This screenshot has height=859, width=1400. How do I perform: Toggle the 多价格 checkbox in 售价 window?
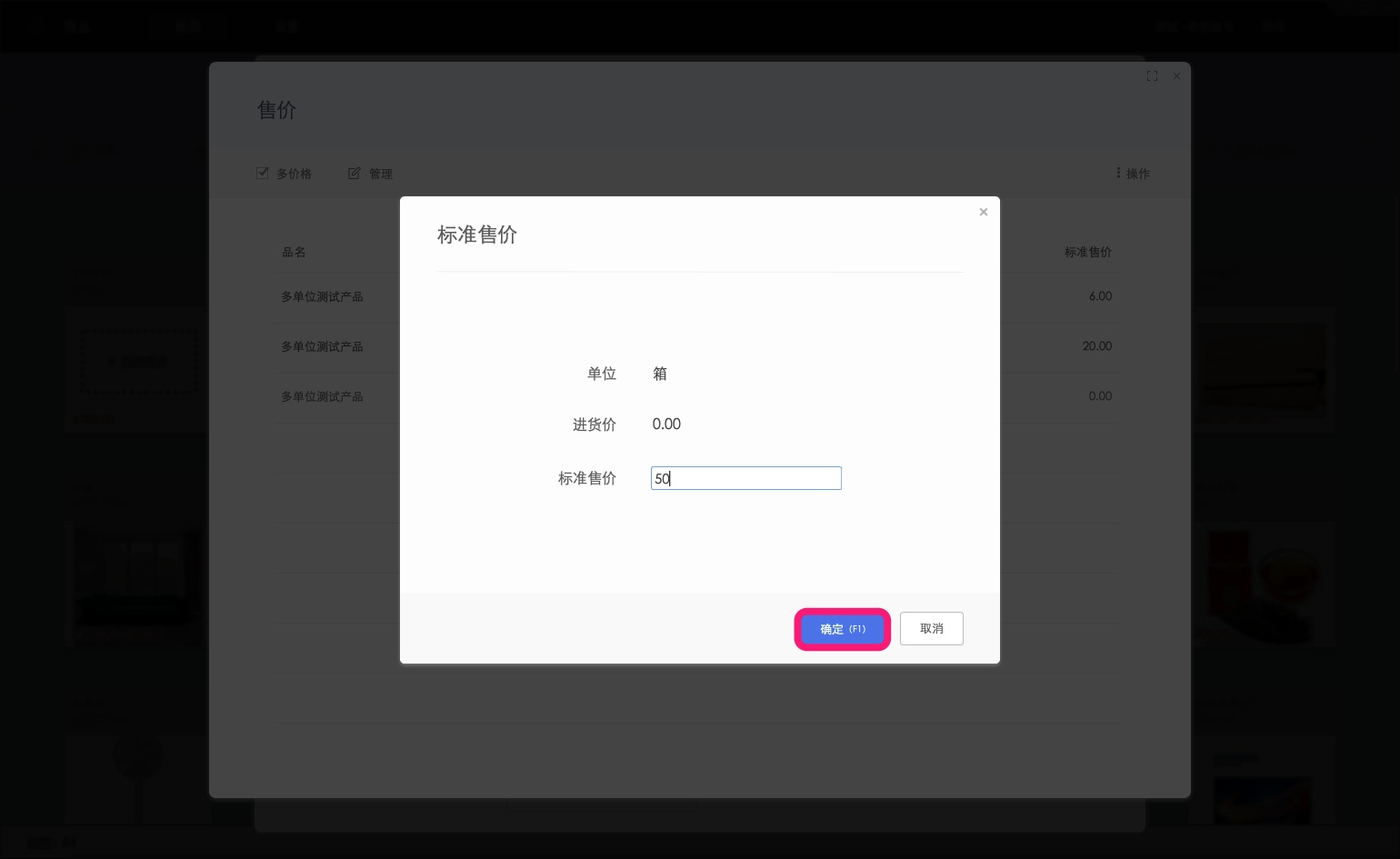(284, 174)
